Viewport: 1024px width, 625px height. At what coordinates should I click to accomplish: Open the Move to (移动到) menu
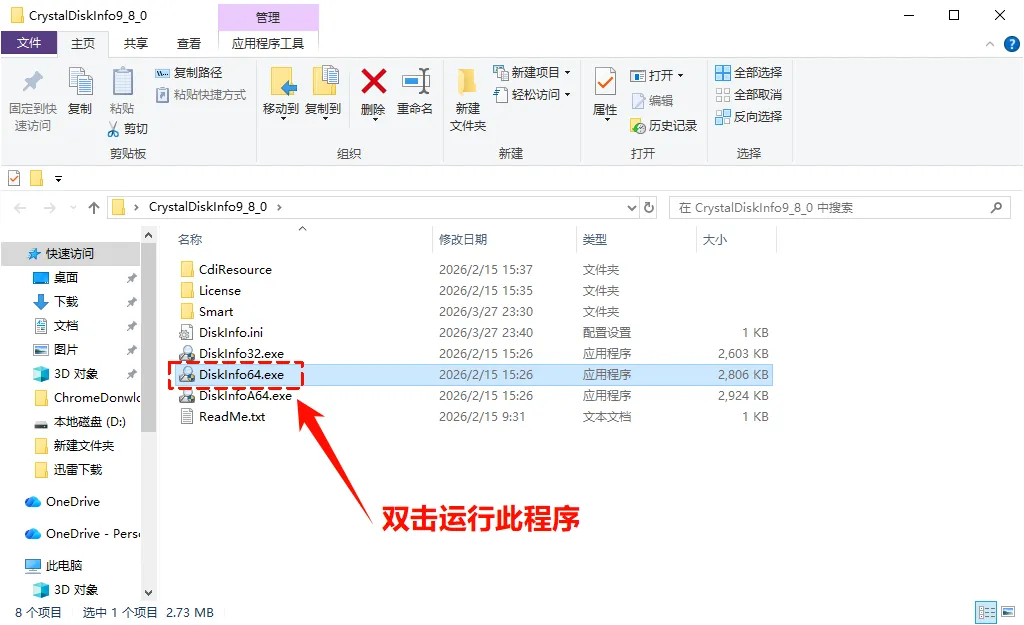click(281, 93)
